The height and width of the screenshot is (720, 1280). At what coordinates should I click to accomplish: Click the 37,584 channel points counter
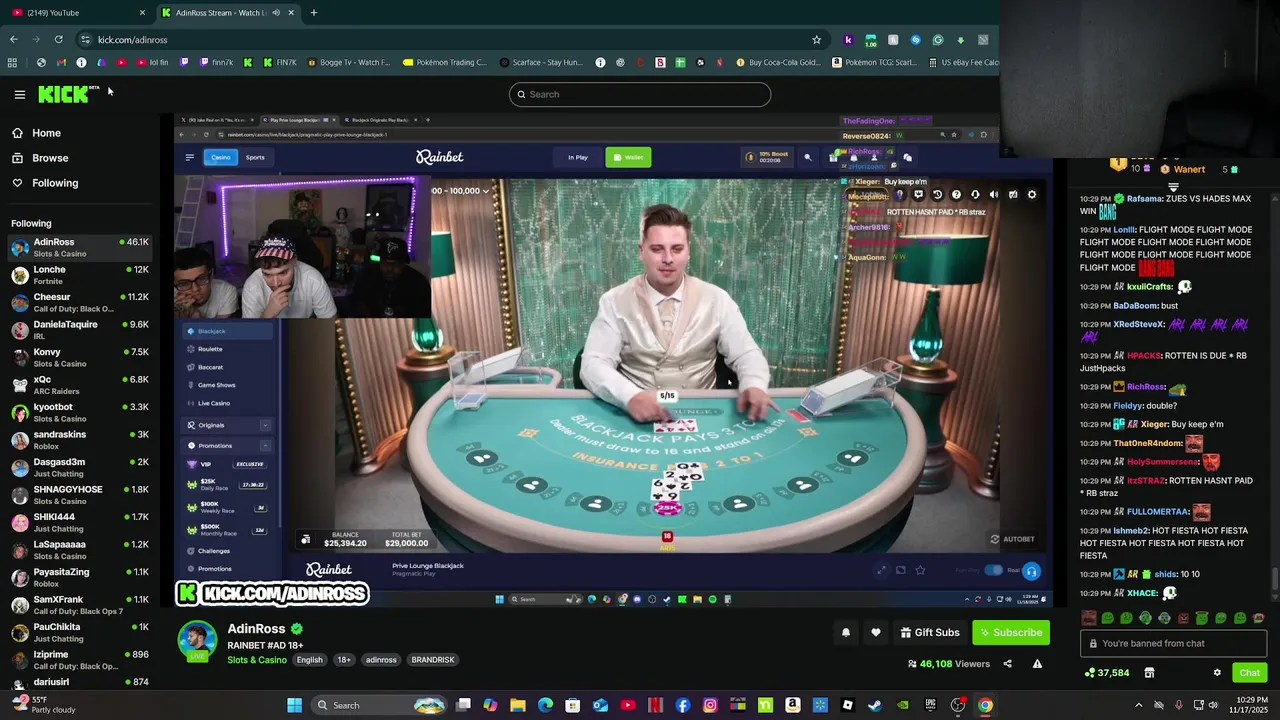click(1107, 673)
